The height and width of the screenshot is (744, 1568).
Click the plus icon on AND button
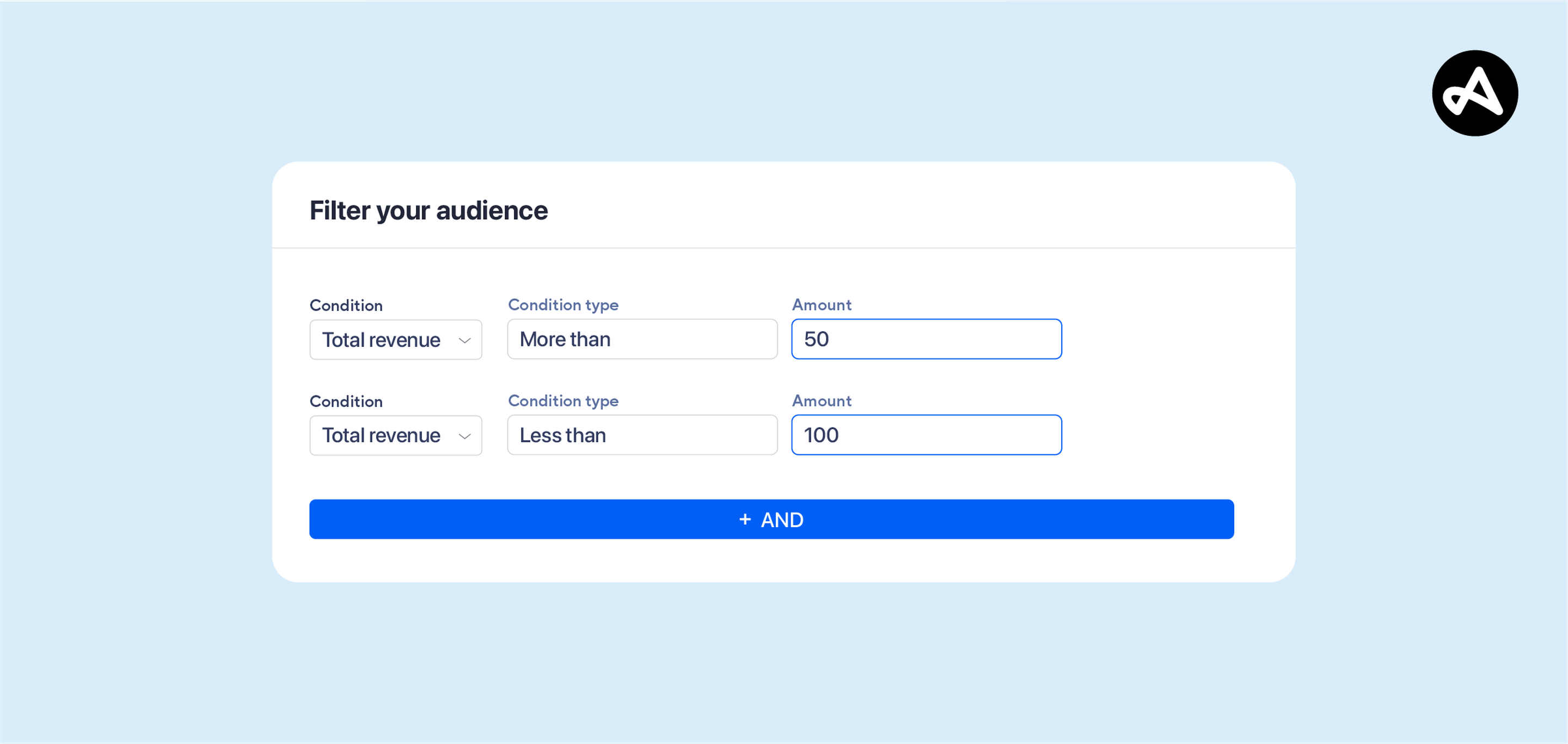(744, 520)
